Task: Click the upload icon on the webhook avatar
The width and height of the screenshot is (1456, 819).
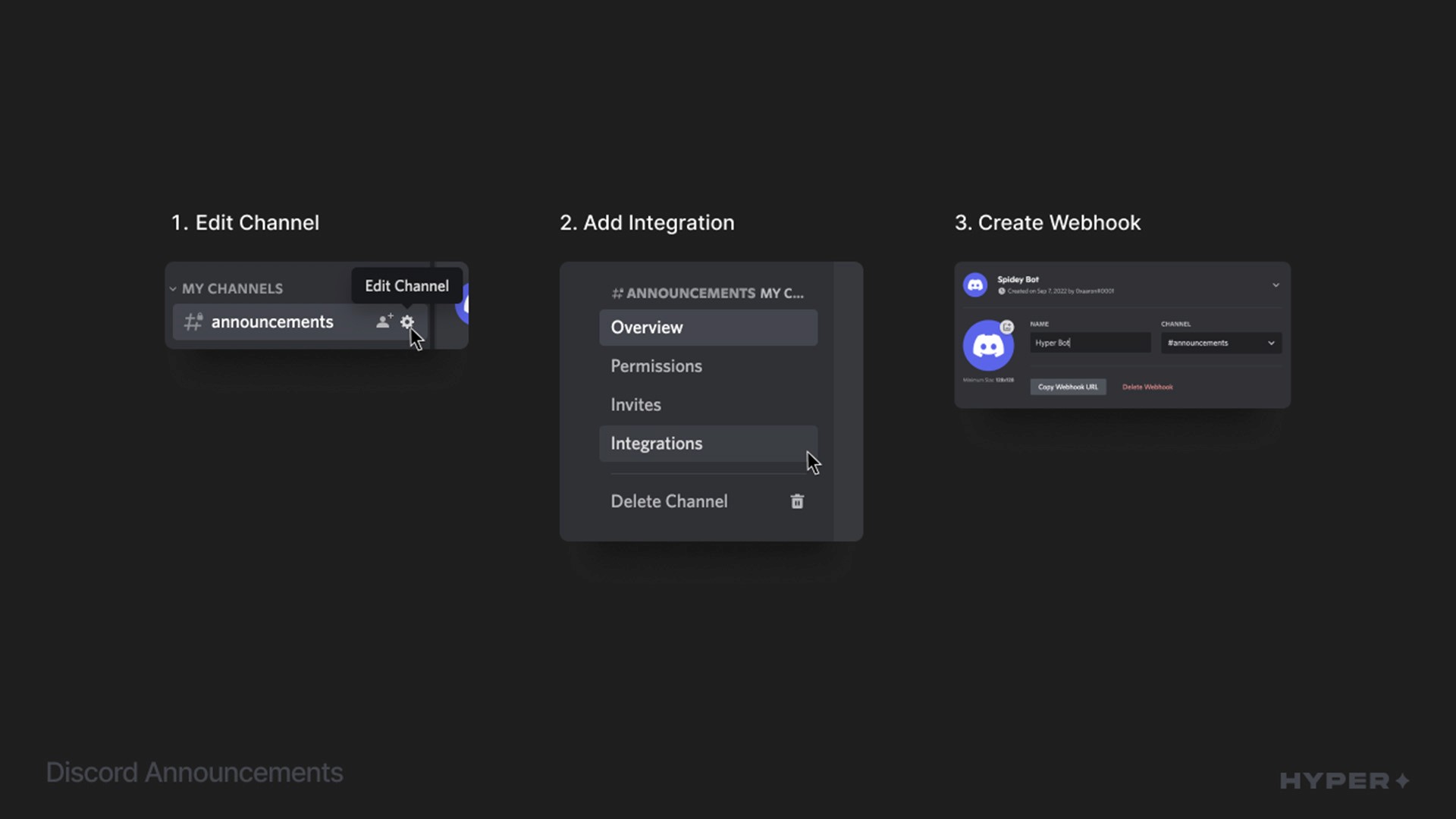Action: click(x=1007, y=327)
